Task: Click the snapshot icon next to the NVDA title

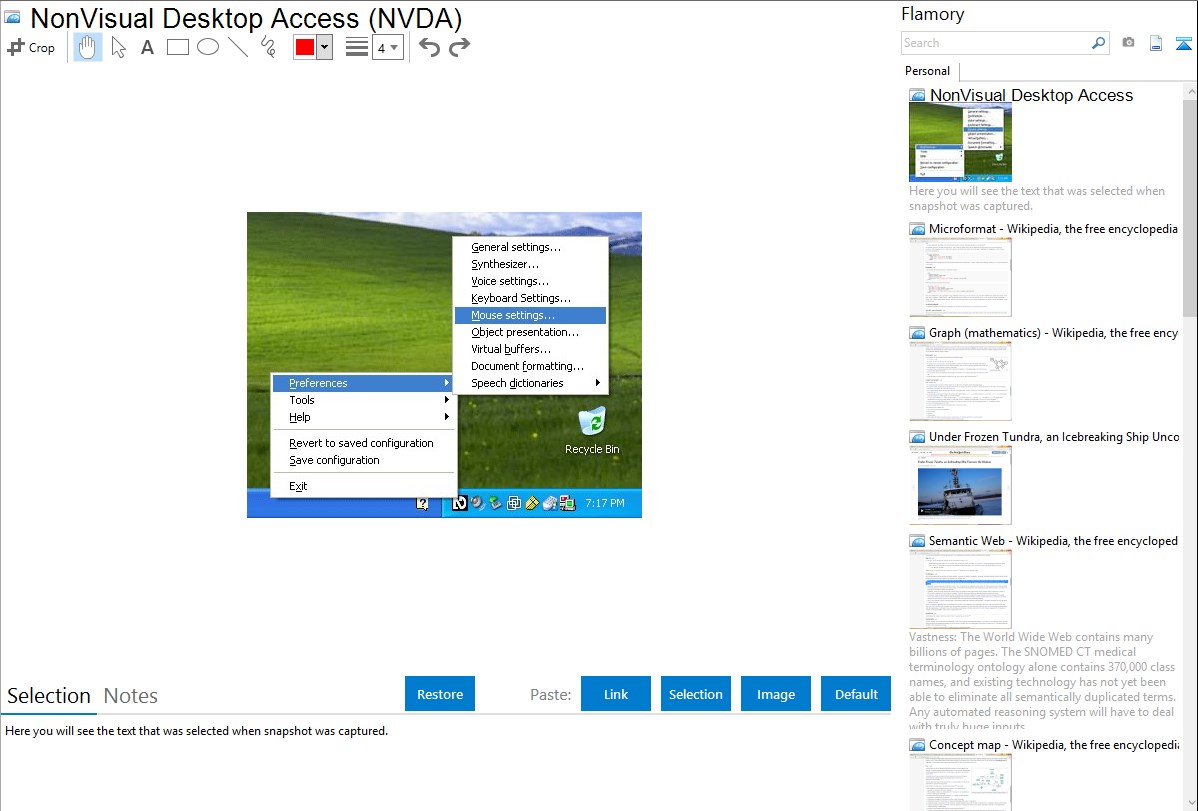Action: (12, 17)
